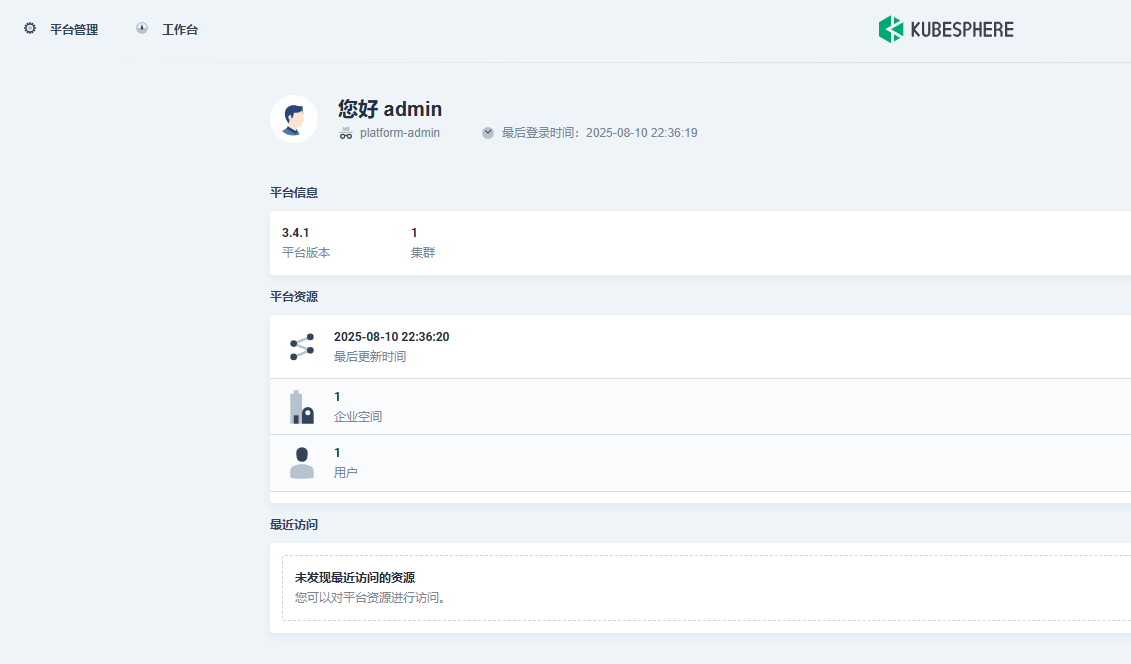Click the dashboard icon beside 工作台
The image size is (1131, 664).
(x=142, y=28)
